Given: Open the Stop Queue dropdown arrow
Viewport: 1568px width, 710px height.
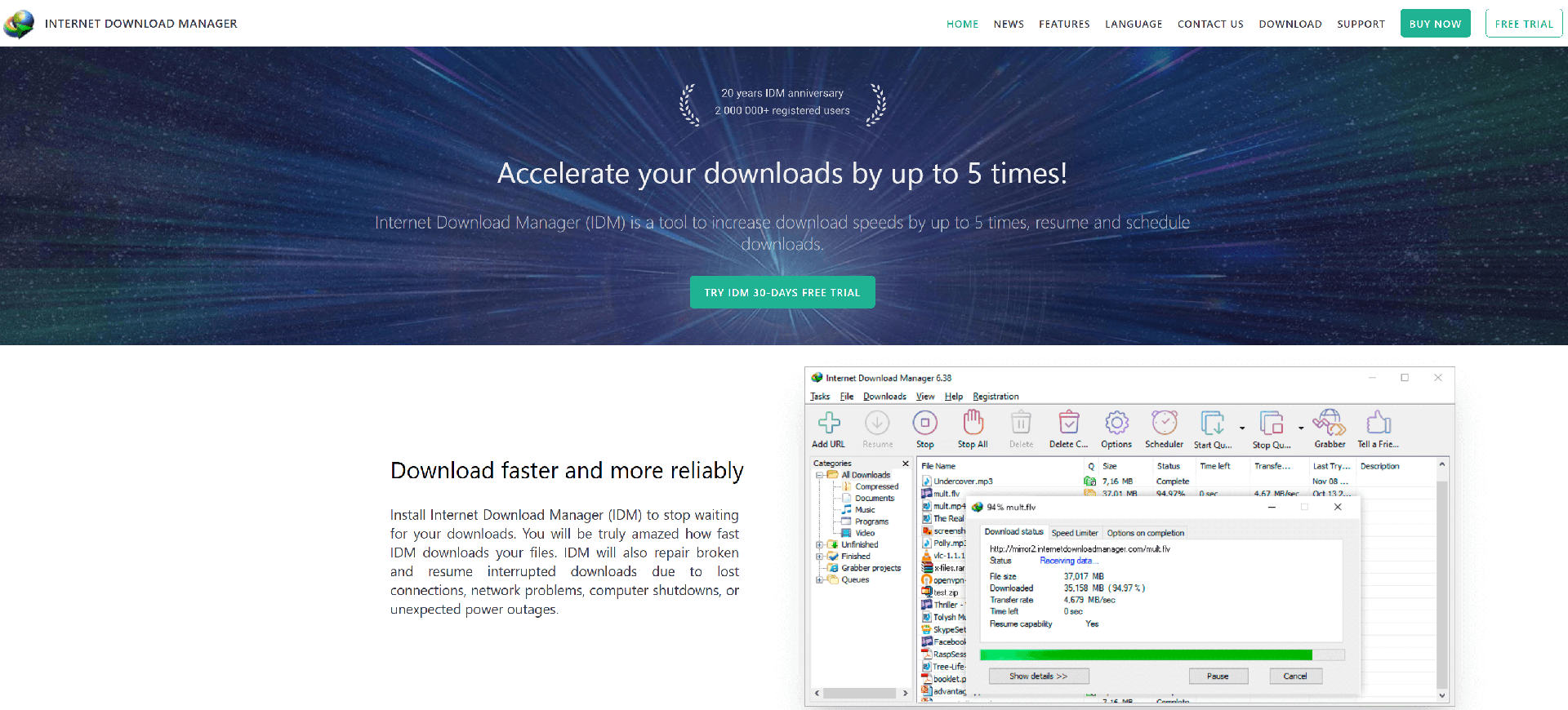Looking at the screenshot, I should pyautogui.click(x=1301, y=428).
